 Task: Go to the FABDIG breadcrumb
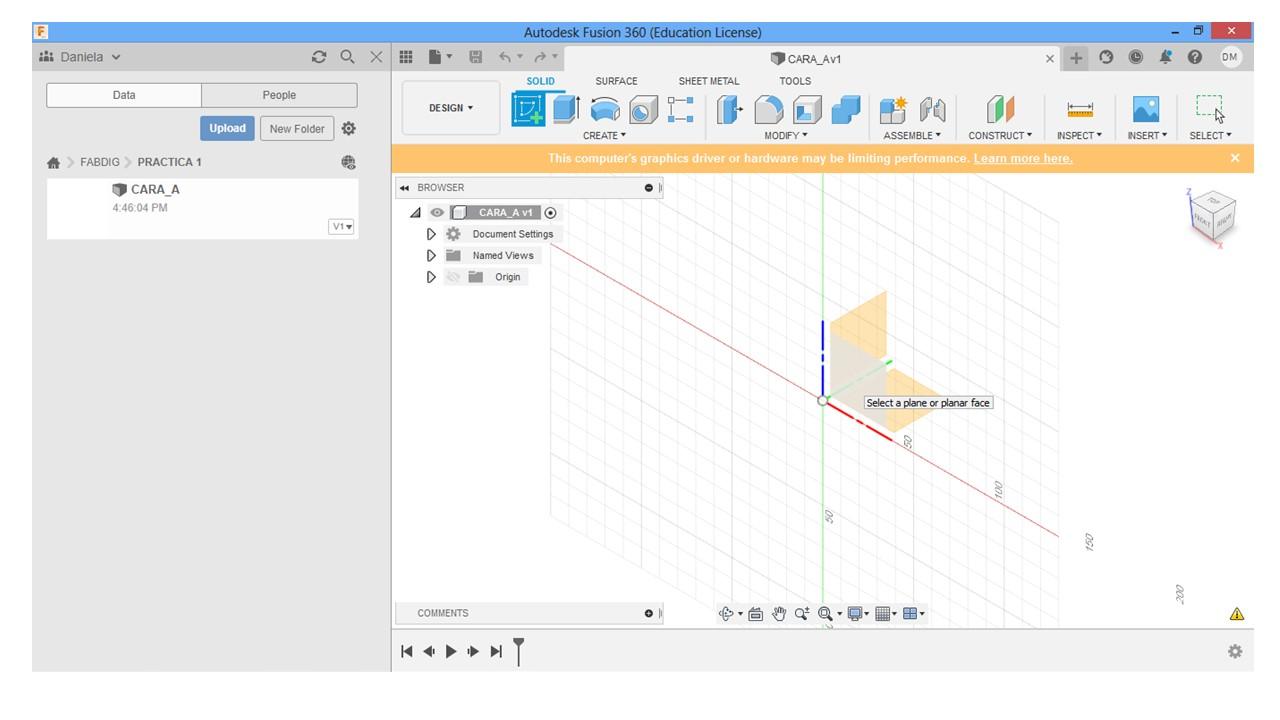point(102,162)
